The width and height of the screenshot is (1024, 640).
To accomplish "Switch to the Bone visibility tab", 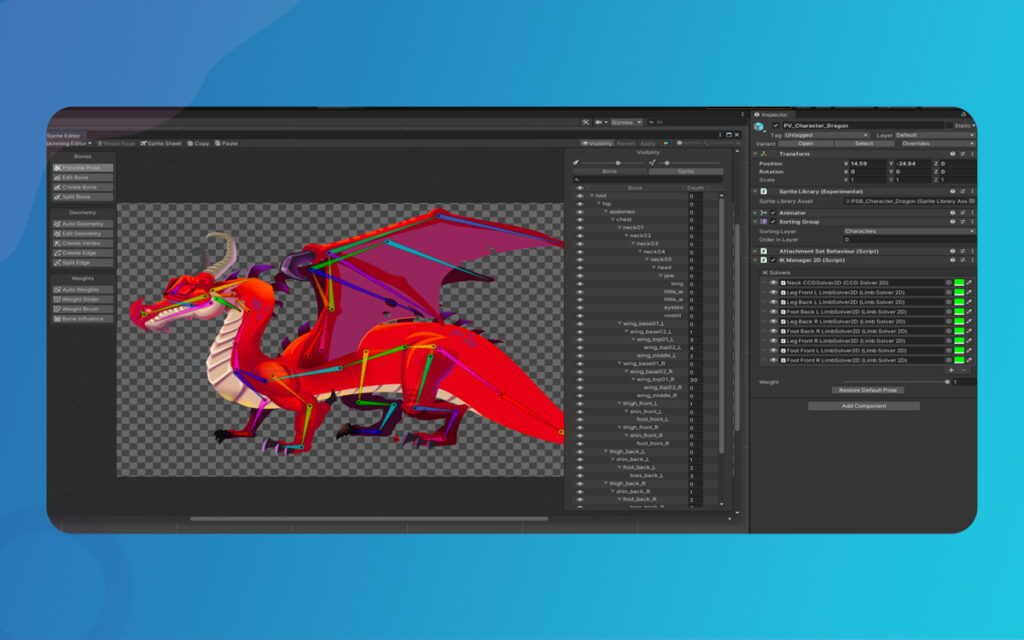I will pyautogui.click(x=609, y=171).
